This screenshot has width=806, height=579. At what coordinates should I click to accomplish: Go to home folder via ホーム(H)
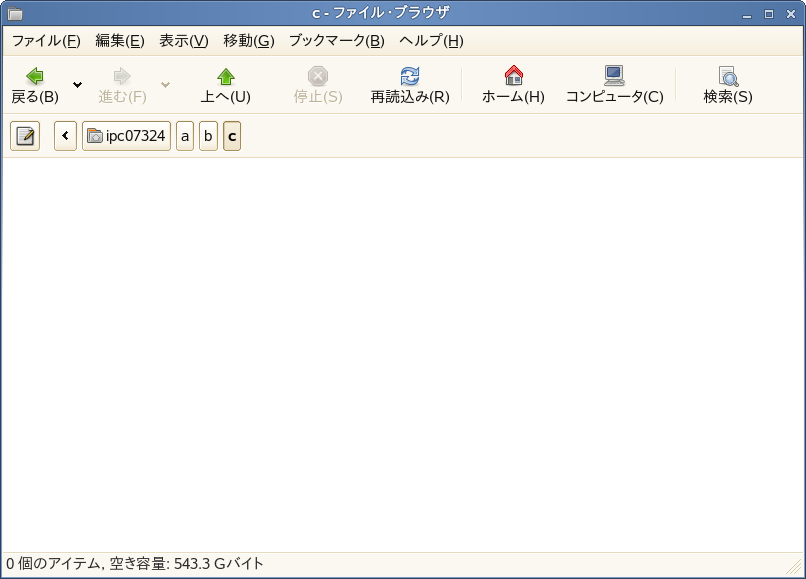coord(513,85)
